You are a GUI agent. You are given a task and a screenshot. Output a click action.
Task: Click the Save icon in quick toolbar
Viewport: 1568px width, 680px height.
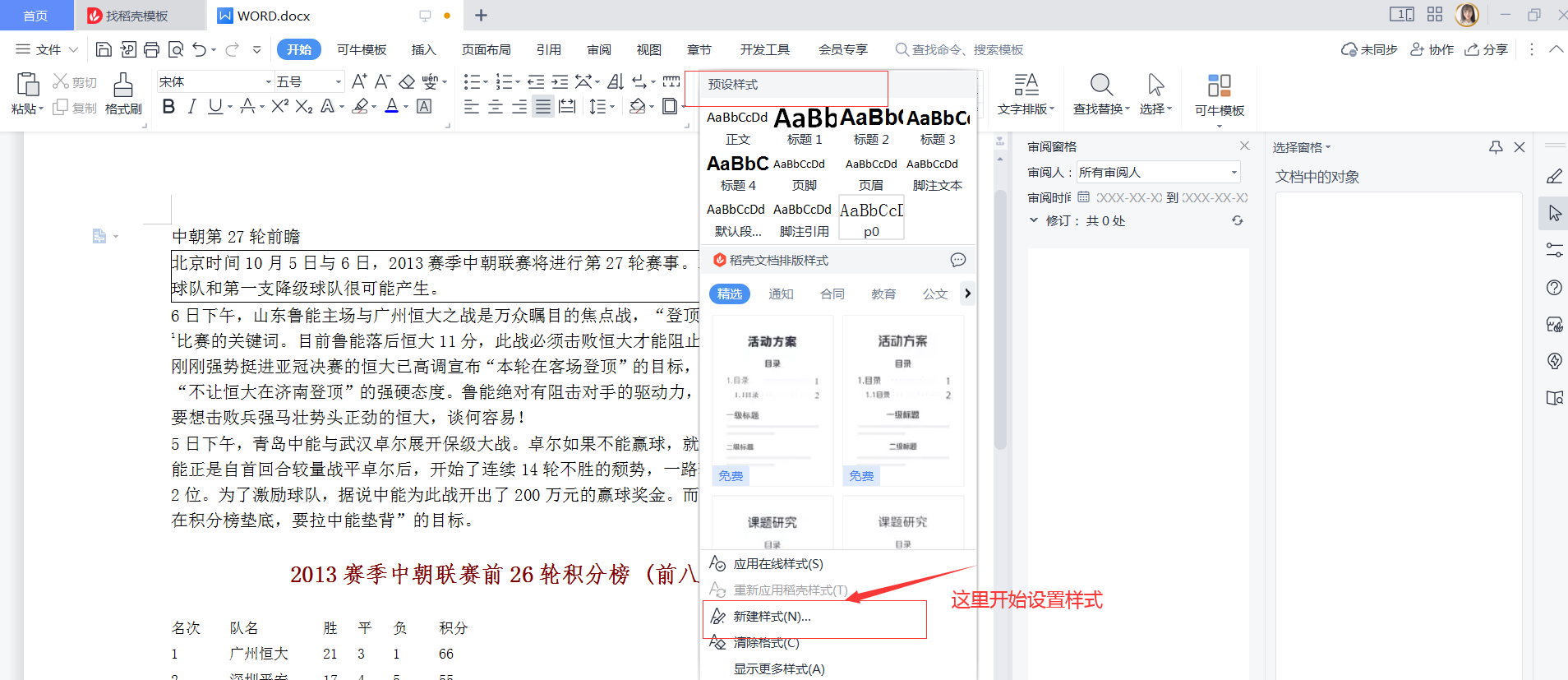coord(104,49)
